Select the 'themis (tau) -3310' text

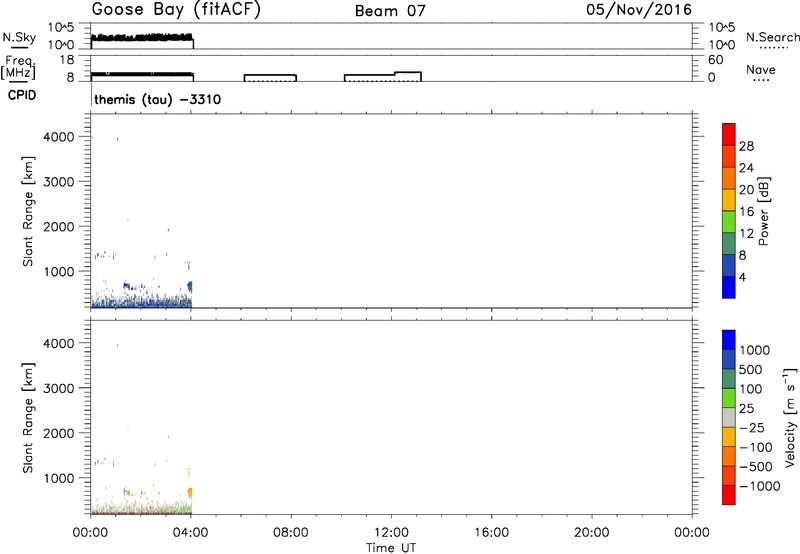pos(158,99)
